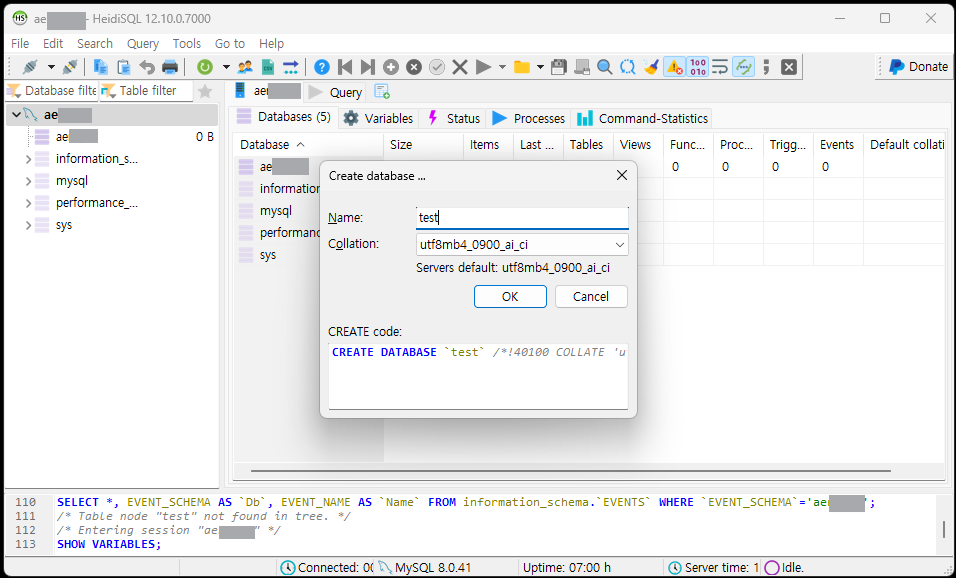Click the green Refresh icon
Screen dimensions: 956x578
pyautogui.click(x=204, y=66)
